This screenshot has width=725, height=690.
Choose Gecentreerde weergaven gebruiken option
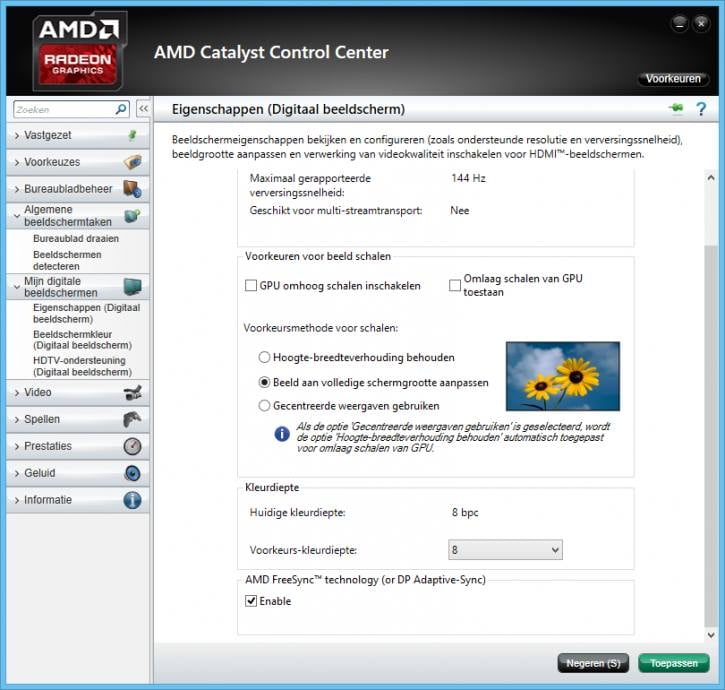pyautogui.click(x=264, y=406)
